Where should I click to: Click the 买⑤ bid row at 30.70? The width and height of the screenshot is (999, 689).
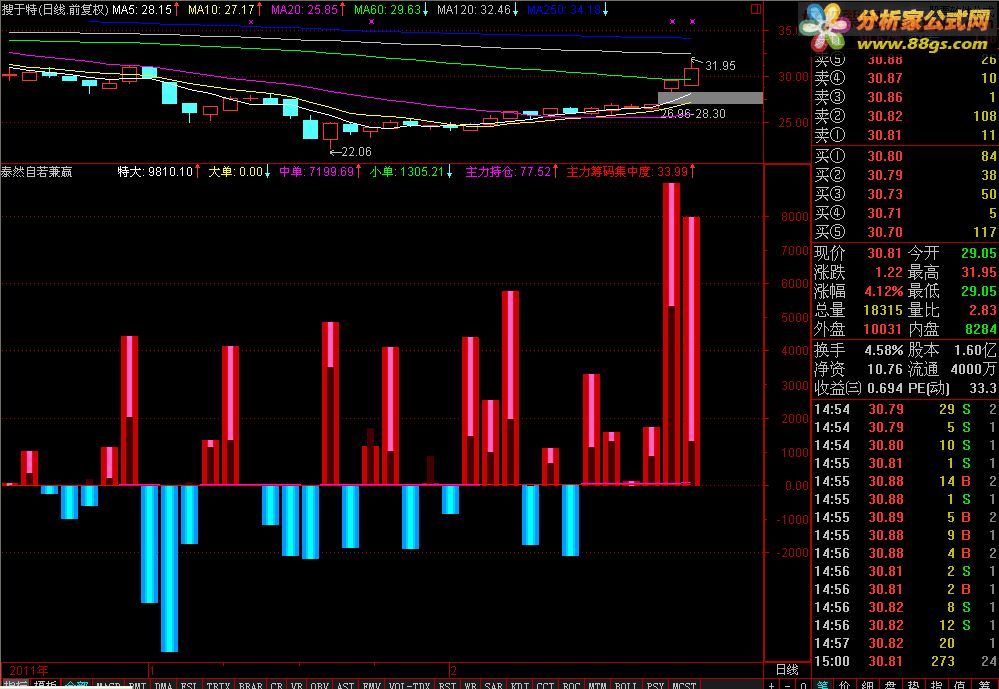[x=905, y=232]
